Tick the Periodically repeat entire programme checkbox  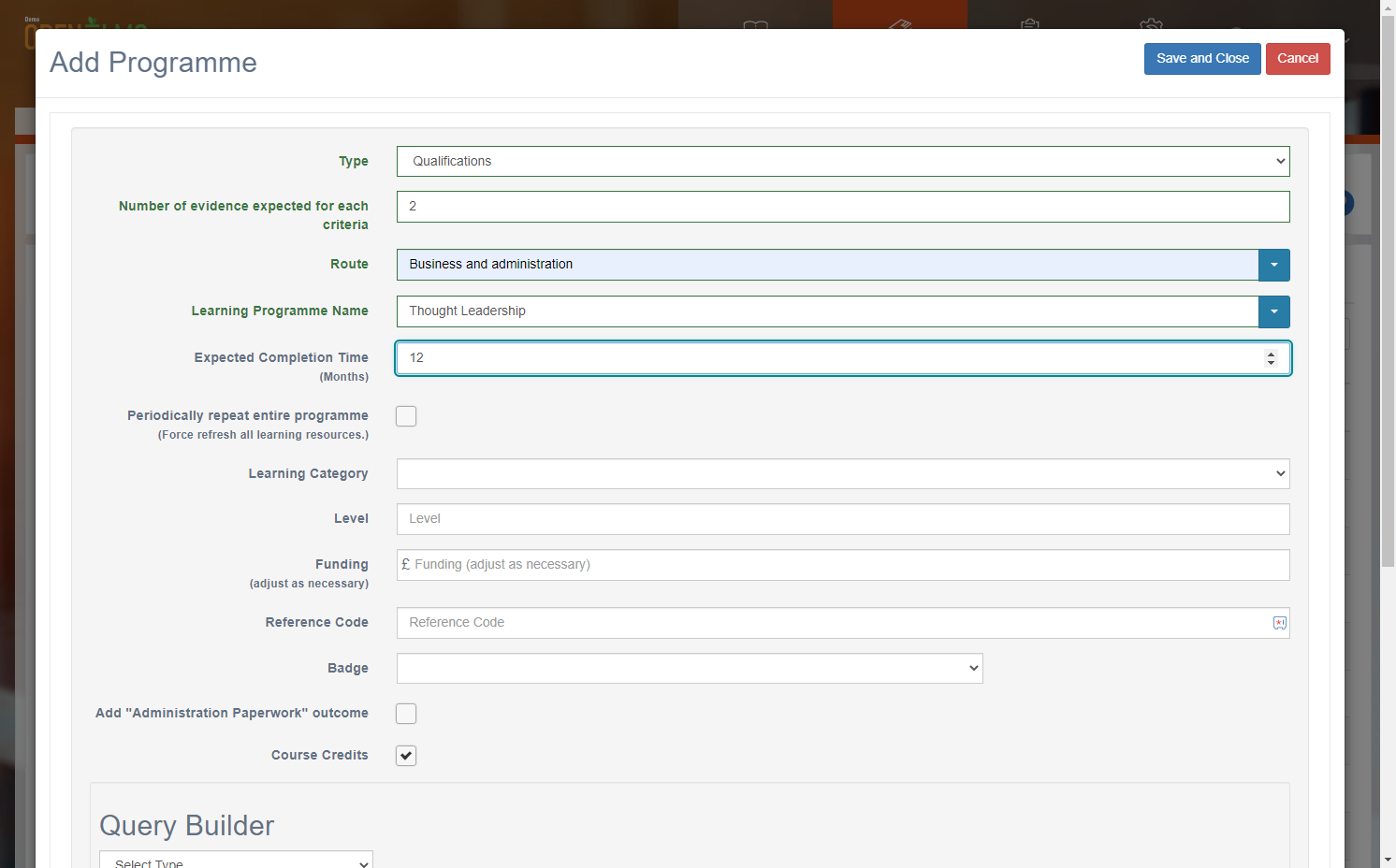(406, 416)
